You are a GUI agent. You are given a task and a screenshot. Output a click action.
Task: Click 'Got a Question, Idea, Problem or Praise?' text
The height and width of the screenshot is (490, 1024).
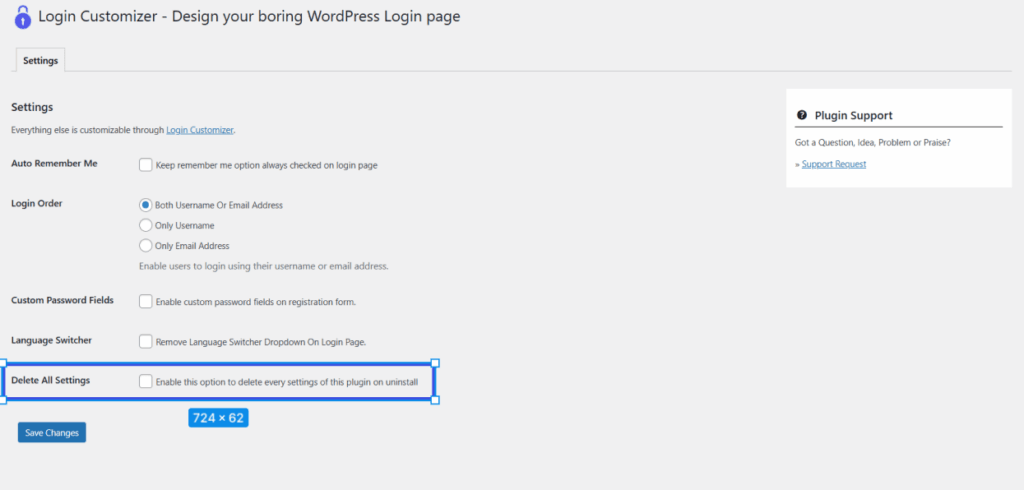[872, 142]
